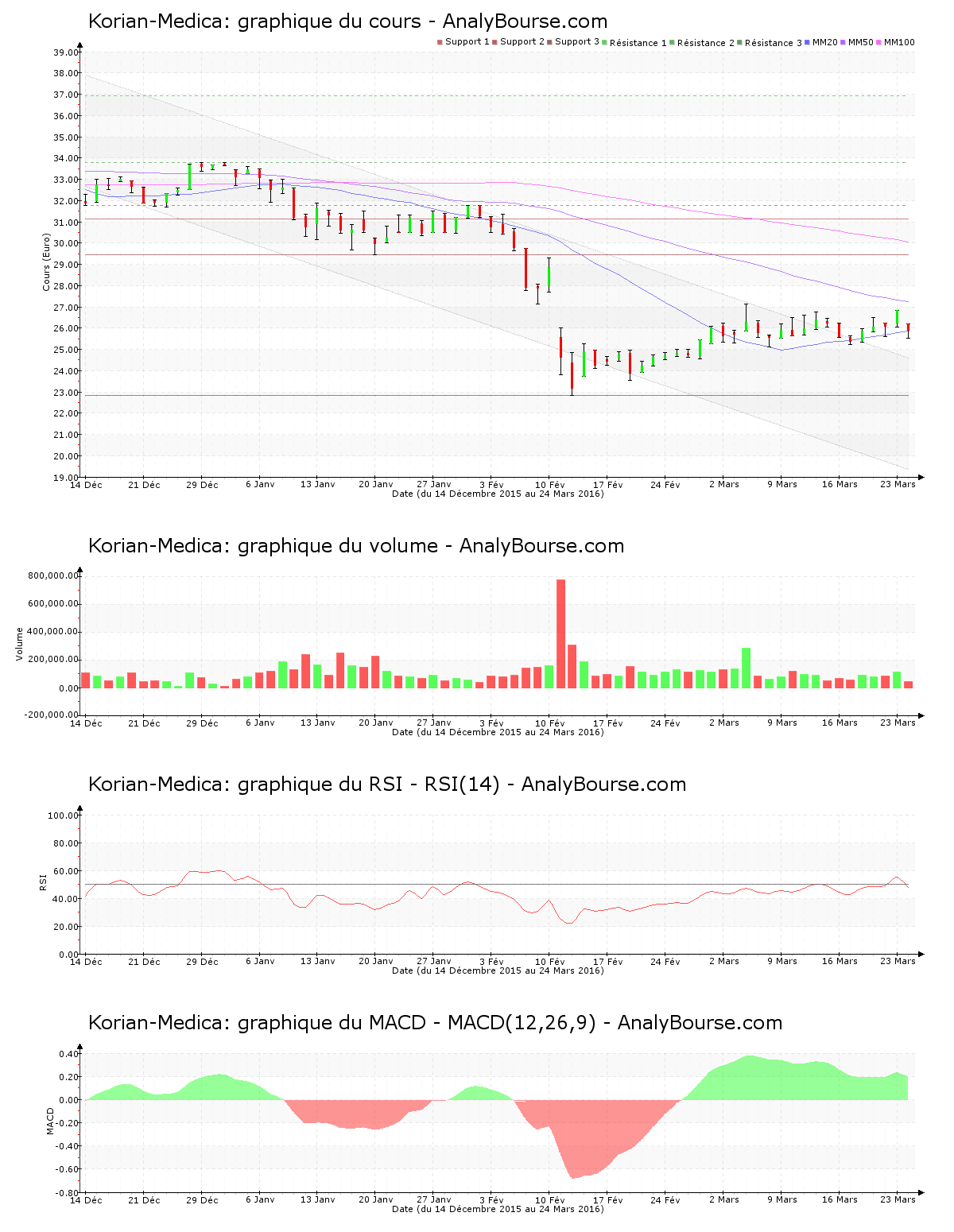Click '14 Déc' on the price chart axis

point(86,485)
